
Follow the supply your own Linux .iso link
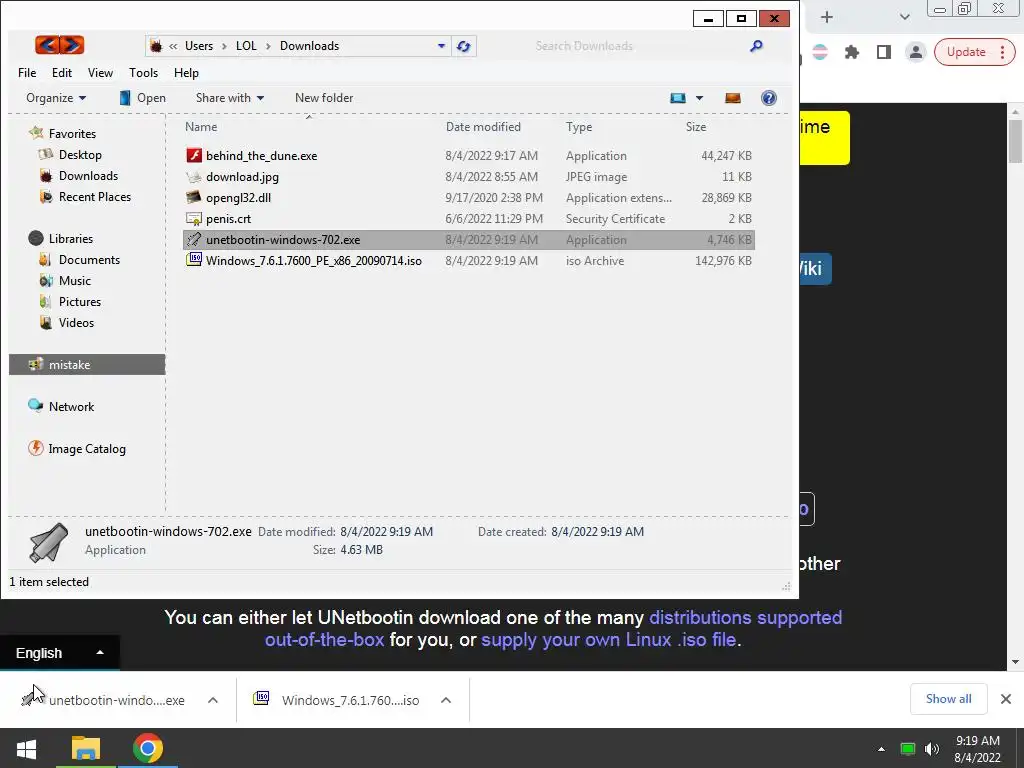(x=609, y=640)
